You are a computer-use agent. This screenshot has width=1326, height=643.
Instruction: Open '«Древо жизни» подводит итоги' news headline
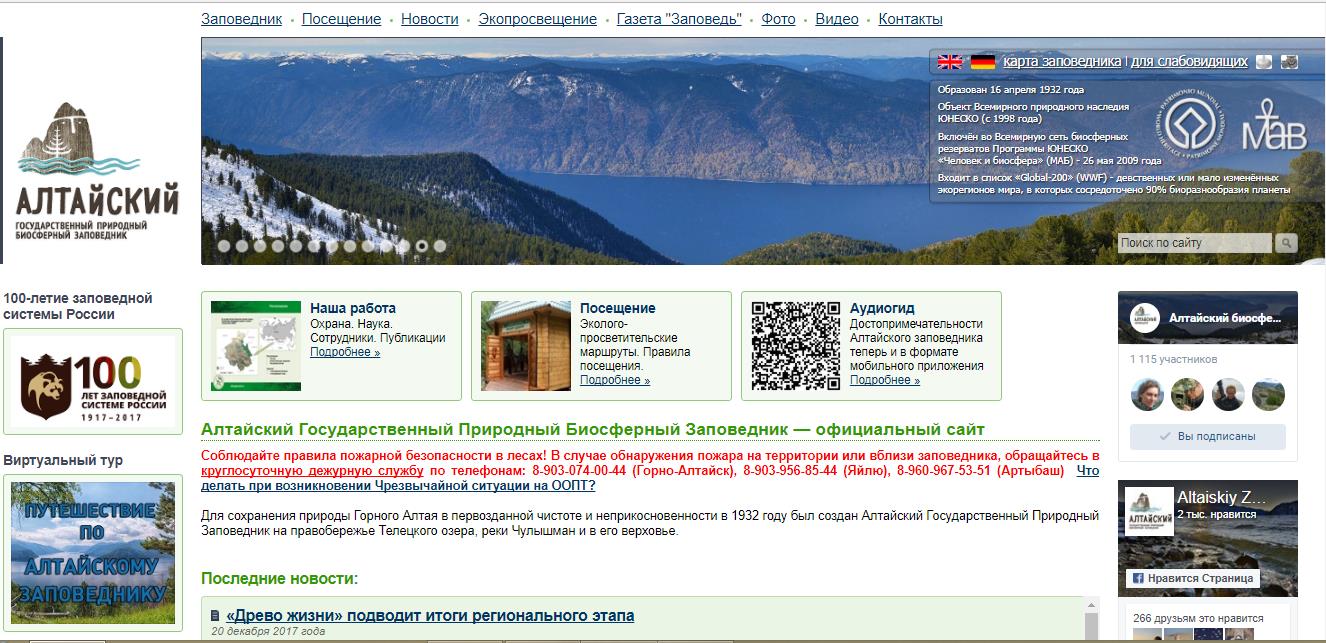pos(430,615)
